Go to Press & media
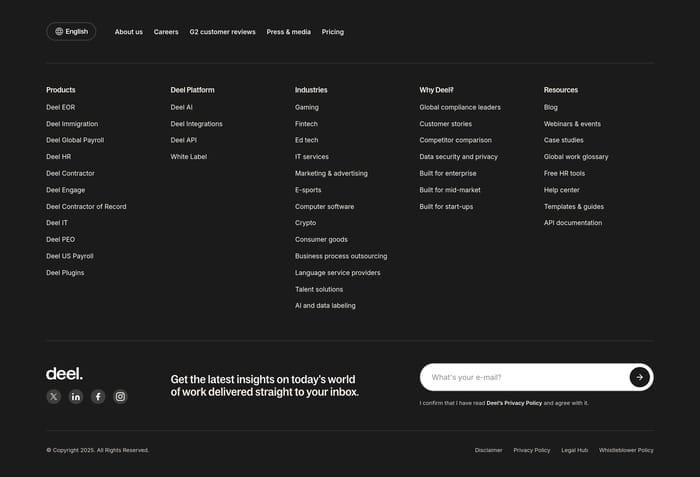 [288, 32]
